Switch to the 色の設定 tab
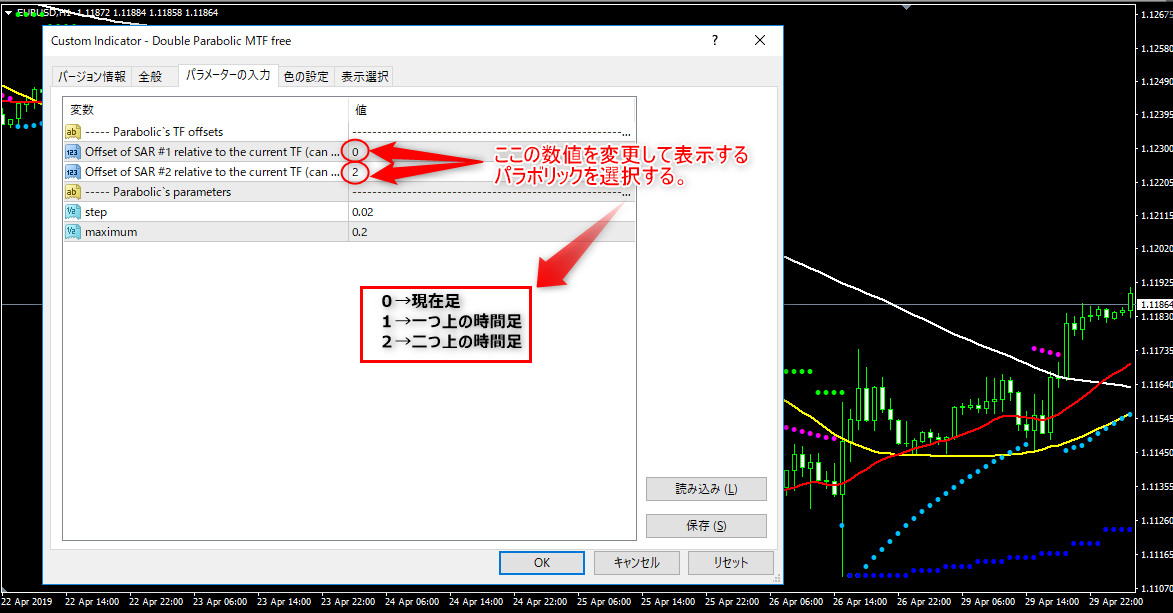Screen dimensions: 1173x613 (305, 75)
